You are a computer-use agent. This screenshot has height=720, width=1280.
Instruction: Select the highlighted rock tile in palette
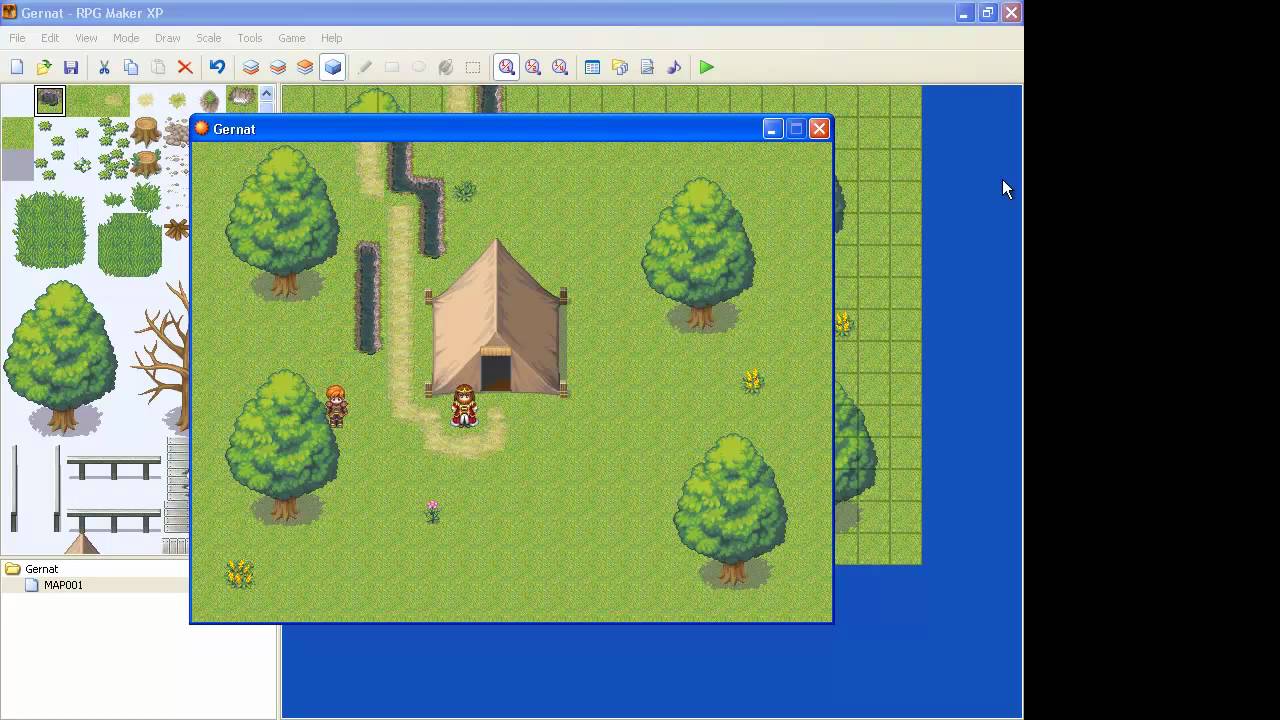click(50, 100)
